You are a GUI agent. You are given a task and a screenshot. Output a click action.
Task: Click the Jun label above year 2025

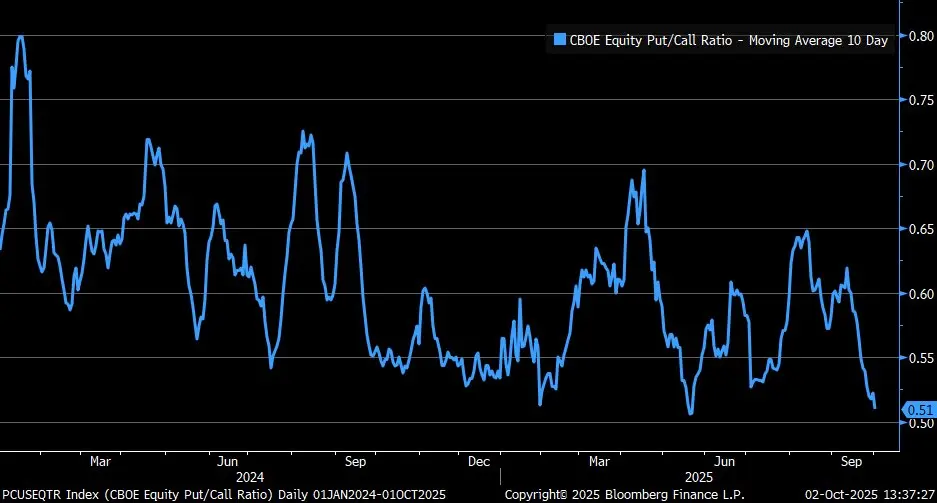coord(725,461)
